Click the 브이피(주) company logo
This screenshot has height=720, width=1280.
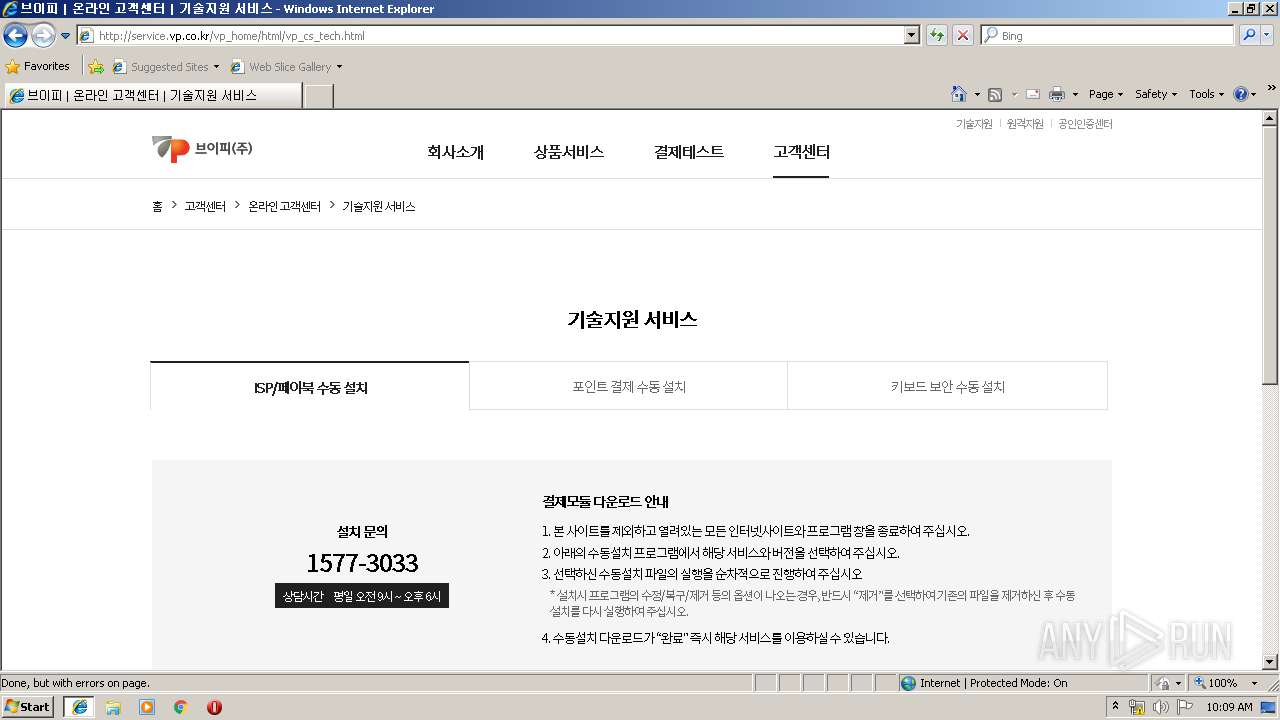click(x=202, y=149)
